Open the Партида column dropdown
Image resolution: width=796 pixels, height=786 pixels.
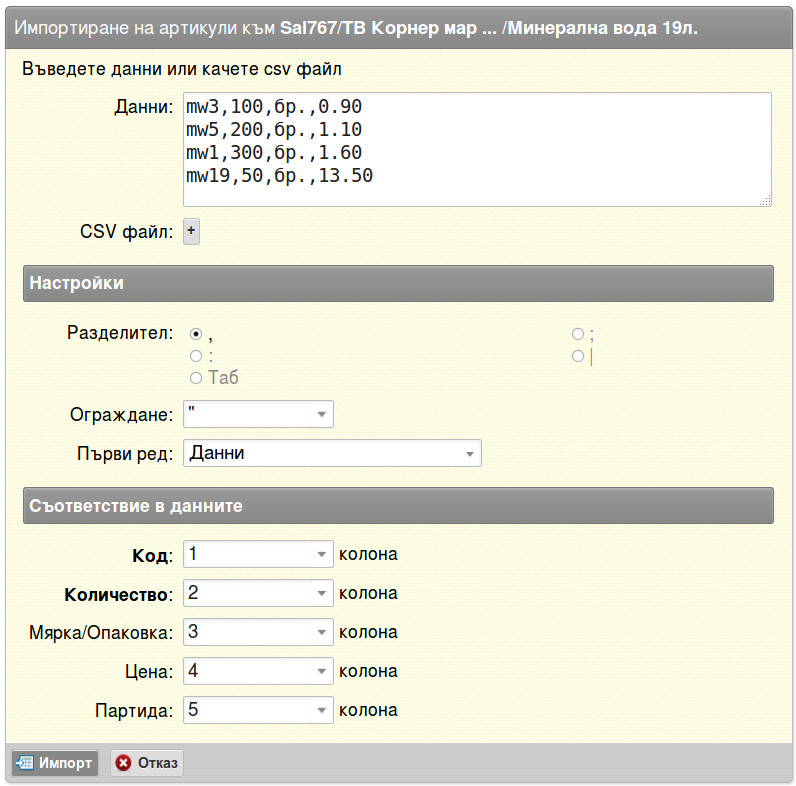click(258, 710)
